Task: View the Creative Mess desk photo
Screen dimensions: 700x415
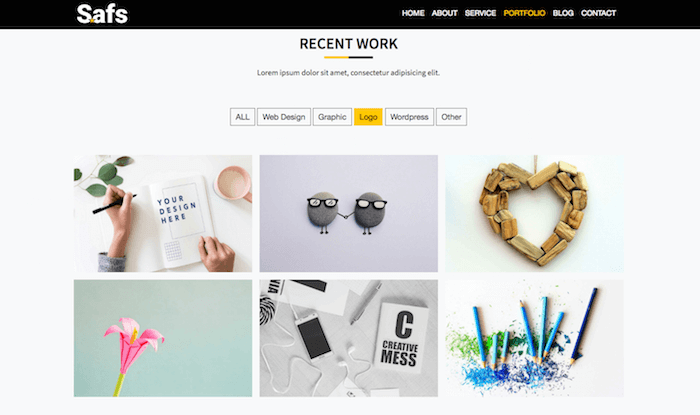Action: [x=349, y=338]
